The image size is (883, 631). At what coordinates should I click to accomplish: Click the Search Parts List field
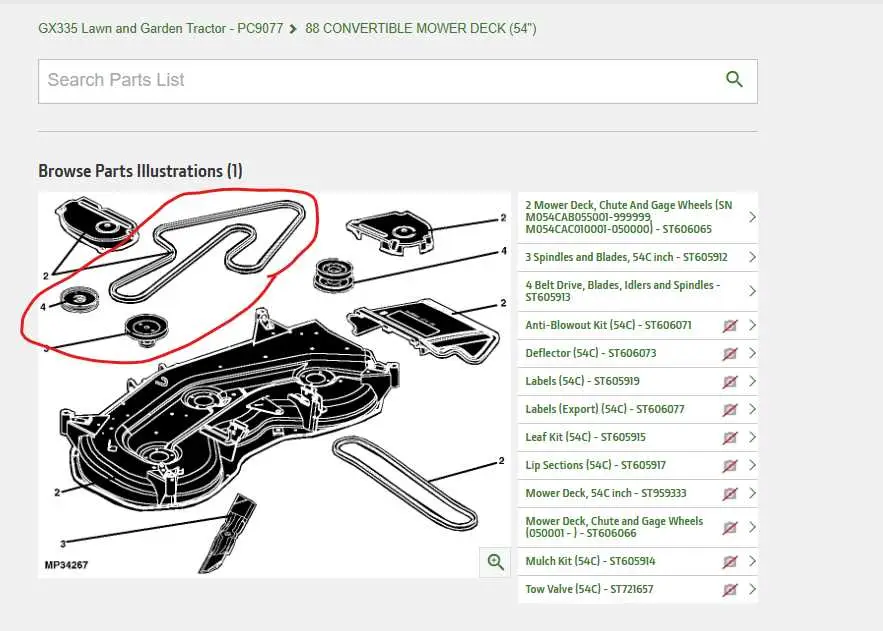pyautogui.click(x=398, y=81)
